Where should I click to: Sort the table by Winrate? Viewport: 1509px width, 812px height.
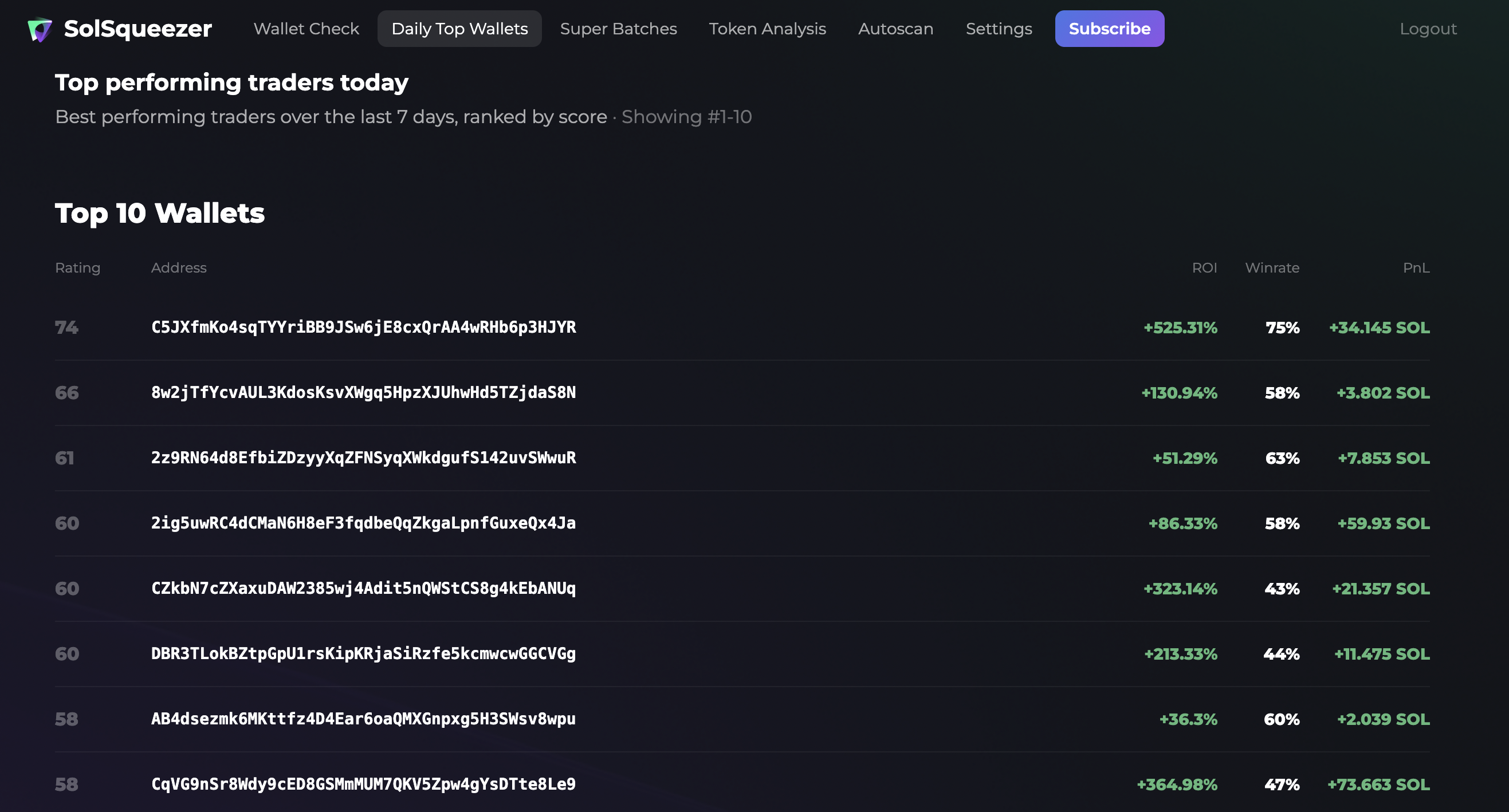[1272, 267]
